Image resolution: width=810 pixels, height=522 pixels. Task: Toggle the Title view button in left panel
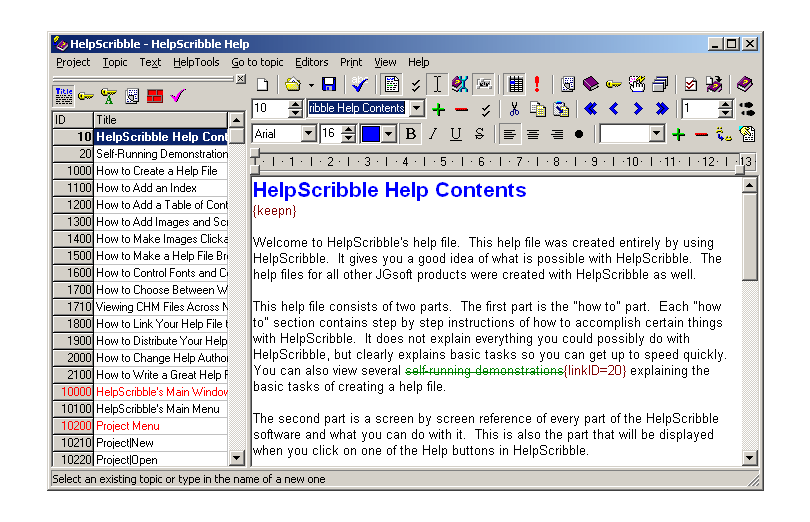64,96
